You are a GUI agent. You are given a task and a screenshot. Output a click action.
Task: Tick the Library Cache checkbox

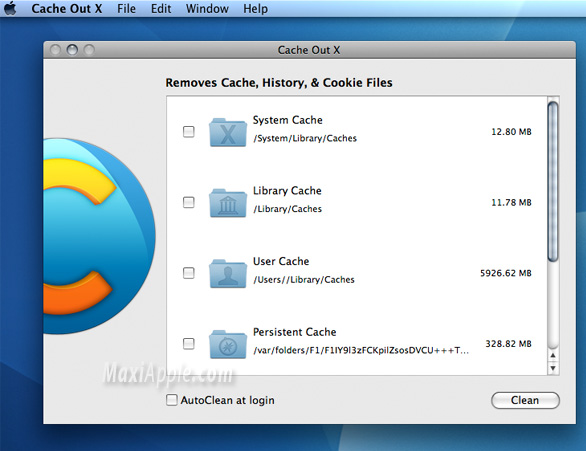tap(189, 202)
